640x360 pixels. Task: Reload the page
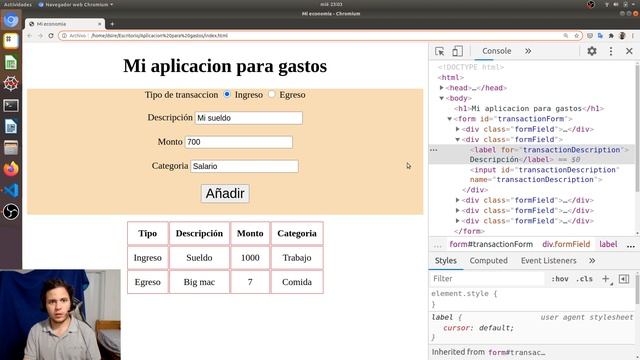pos(51,36)
